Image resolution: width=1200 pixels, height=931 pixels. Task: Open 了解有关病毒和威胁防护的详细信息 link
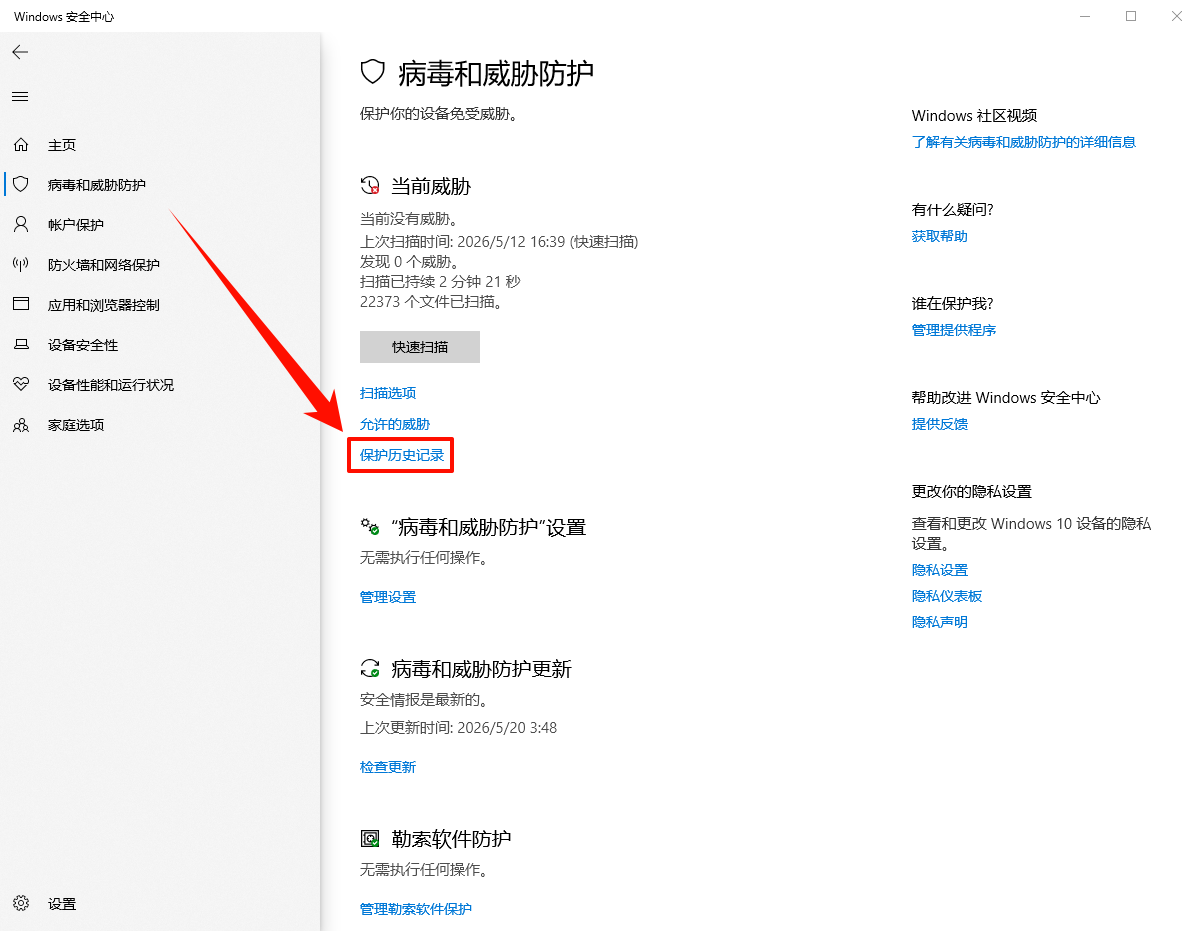tap(1024, 142)
